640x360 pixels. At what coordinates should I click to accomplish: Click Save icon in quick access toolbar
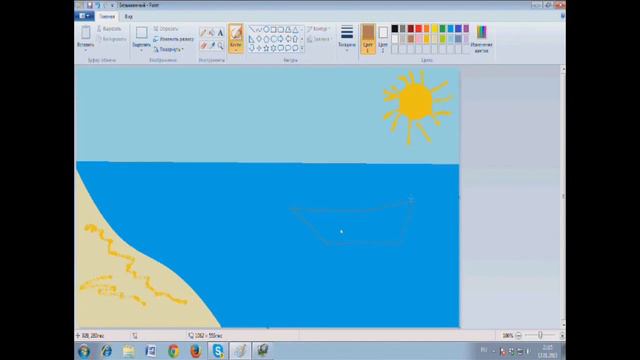pyautogui.click(x=89, y=5)
